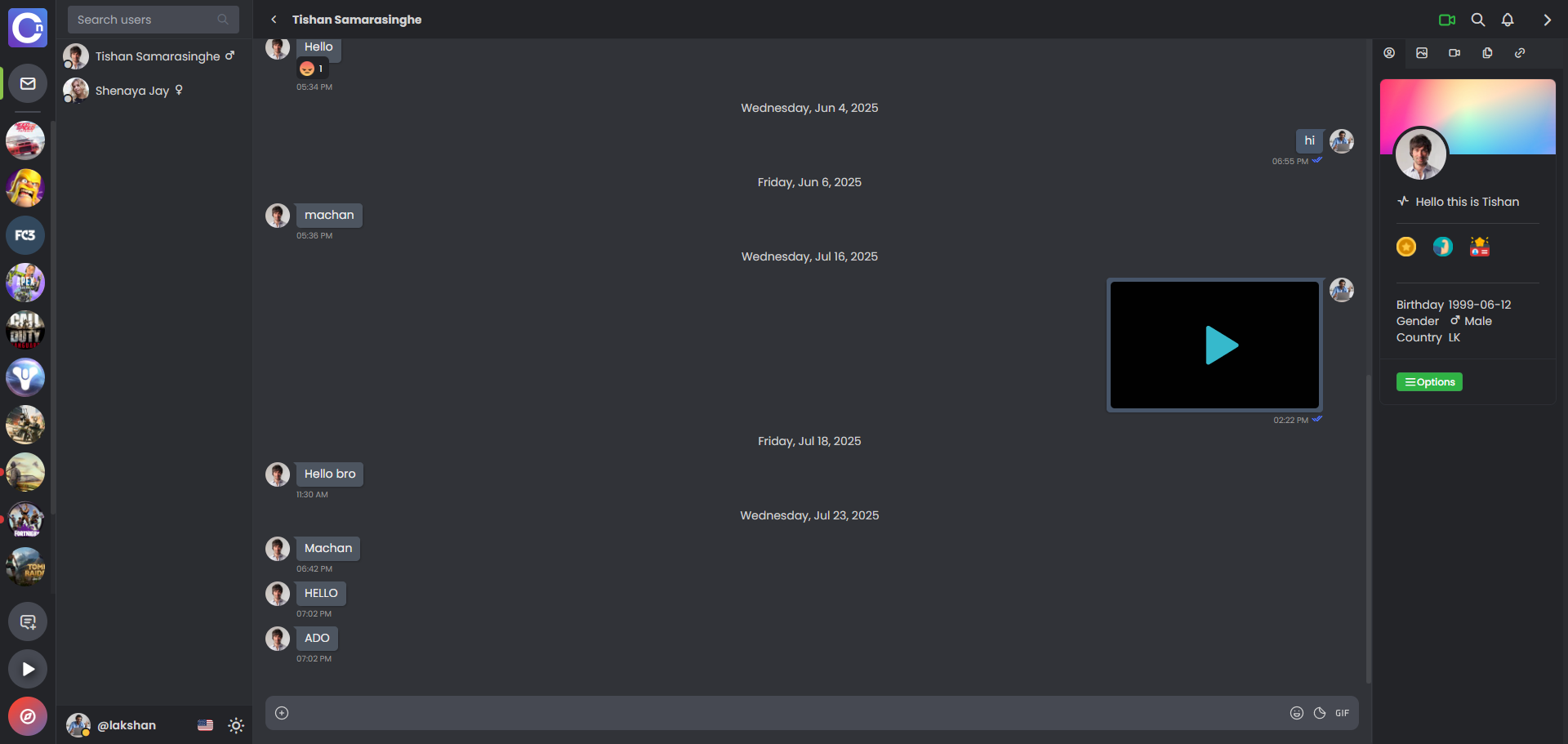The image size is (1568, 744).
Task: Open the shared files panel
Action: click(x=1487, y=52)
